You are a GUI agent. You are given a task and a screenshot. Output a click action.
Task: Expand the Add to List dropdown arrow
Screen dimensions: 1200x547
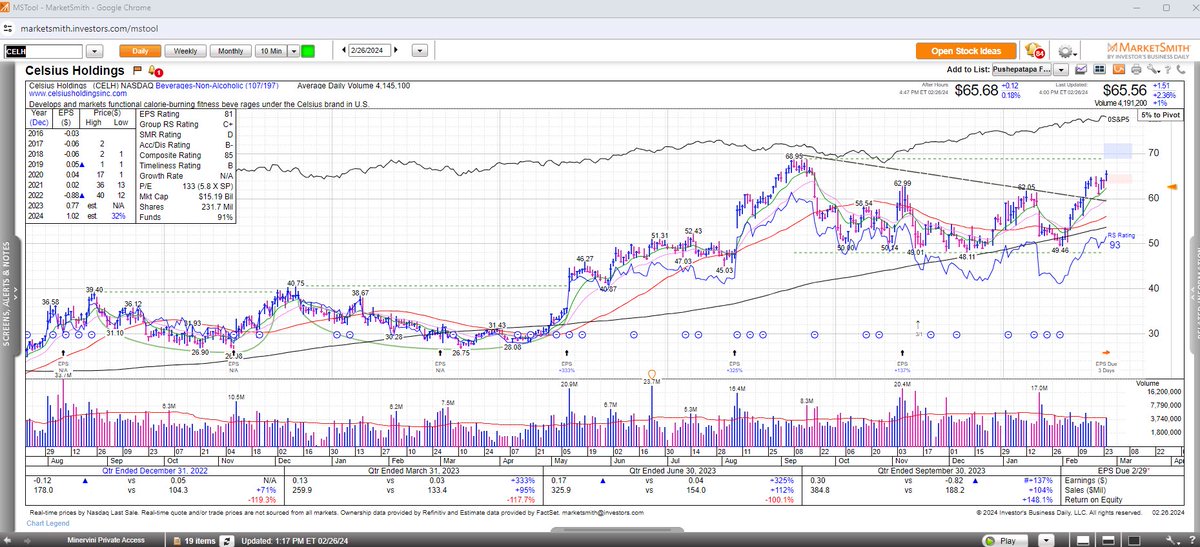pyautogui.click(x=1060, y=69)
